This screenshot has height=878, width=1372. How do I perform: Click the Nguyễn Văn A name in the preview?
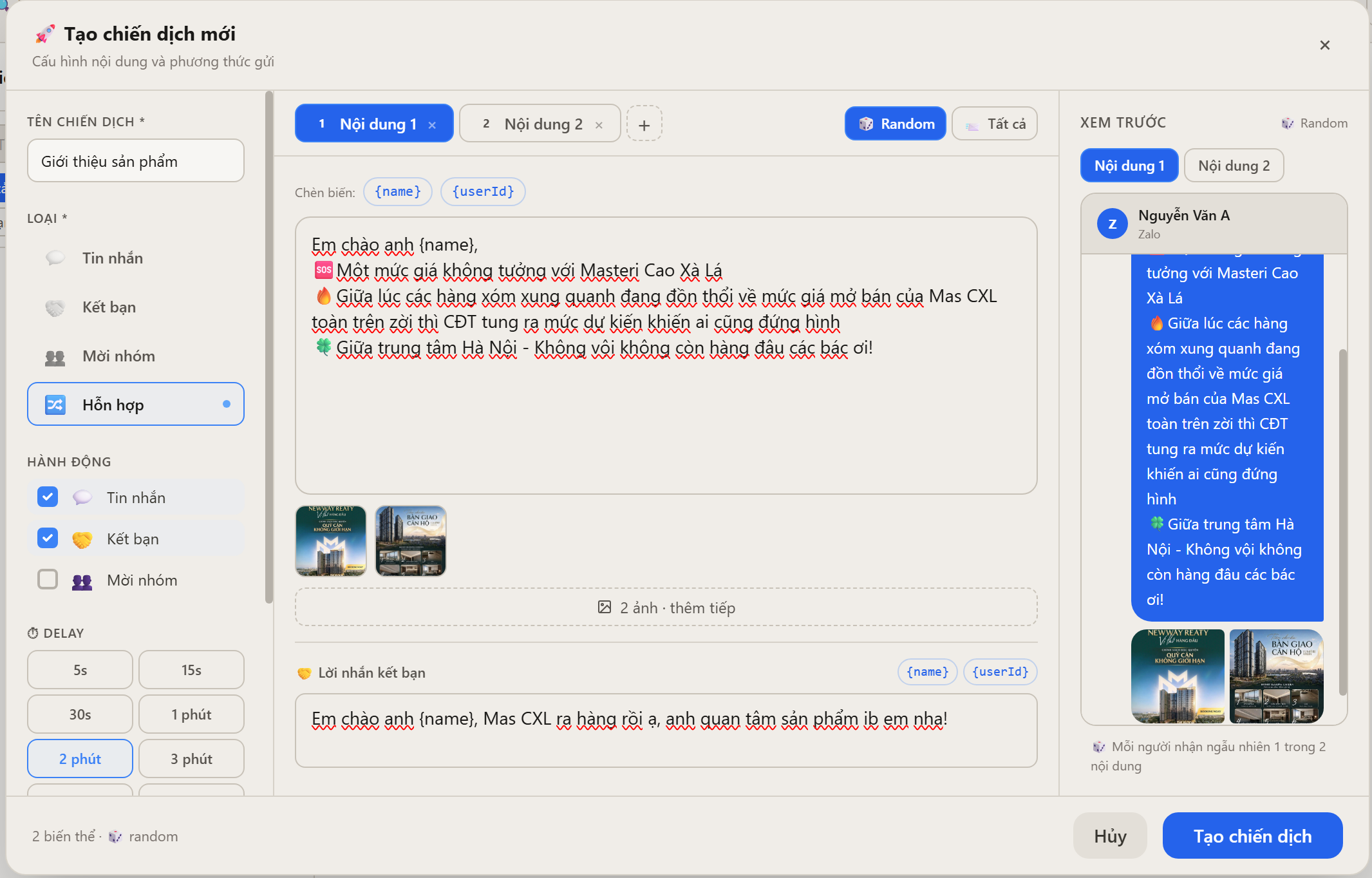1184,216
